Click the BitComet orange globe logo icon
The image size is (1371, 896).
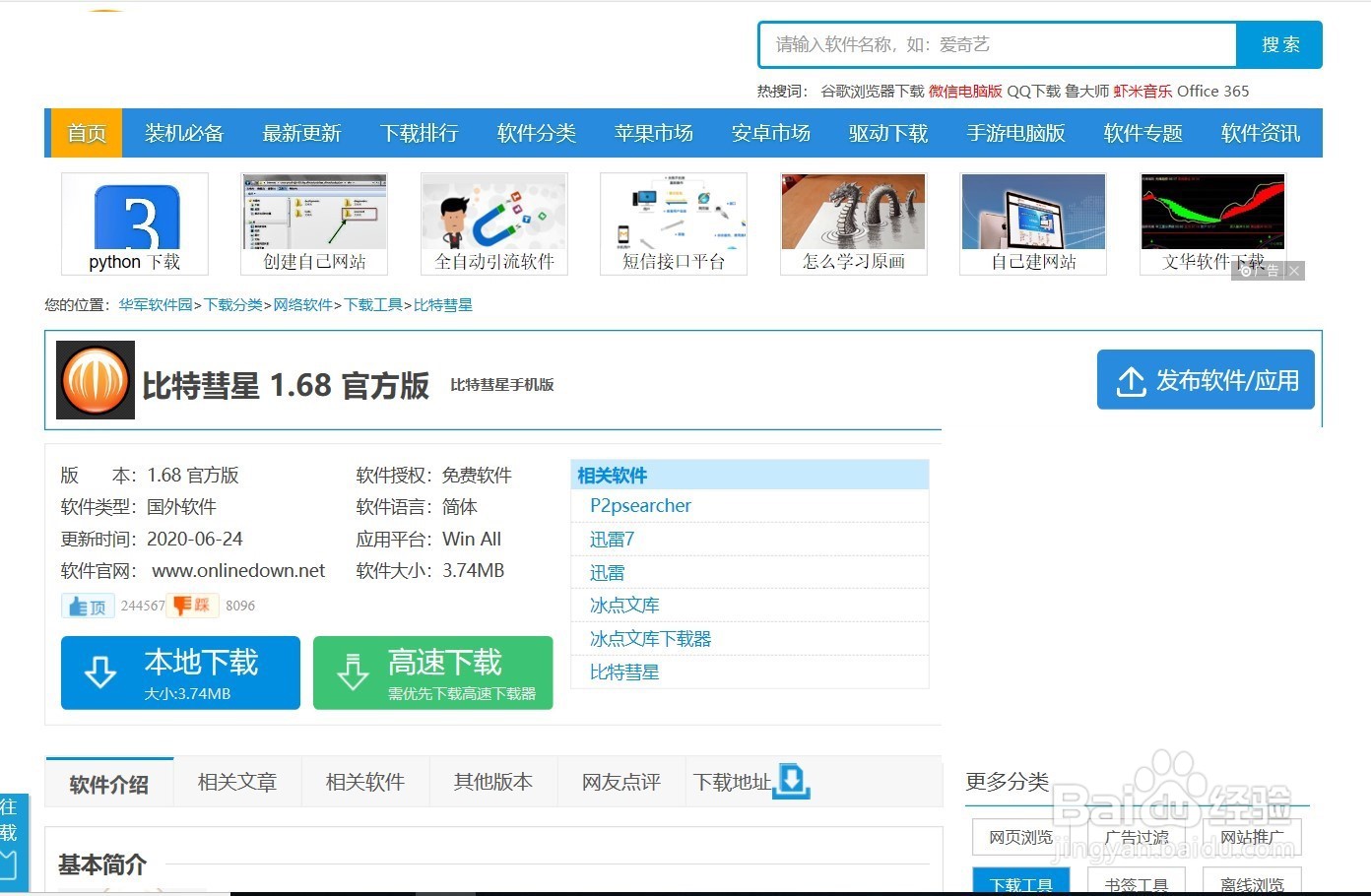[x=96, y=380]
